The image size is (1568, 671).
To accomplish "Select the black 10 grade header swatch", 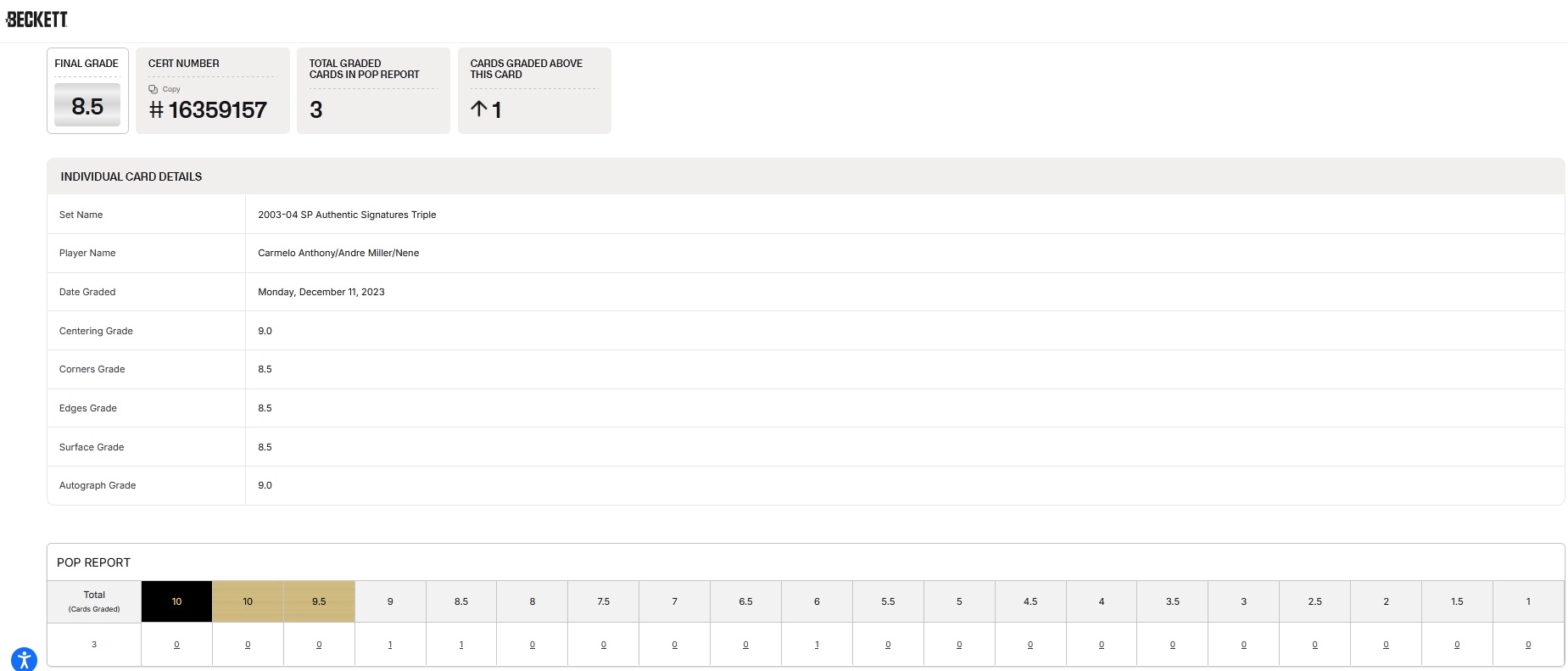I will 176,601.
